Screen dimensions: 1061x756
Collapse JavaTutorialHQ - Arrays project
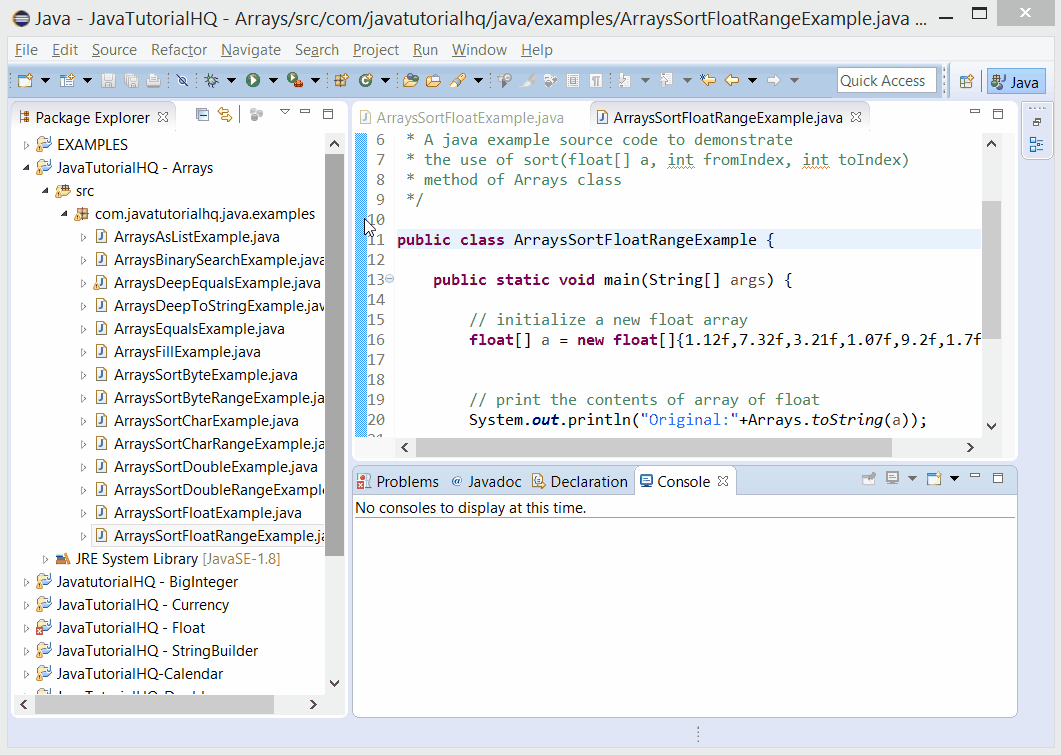[x=26, y=168]
